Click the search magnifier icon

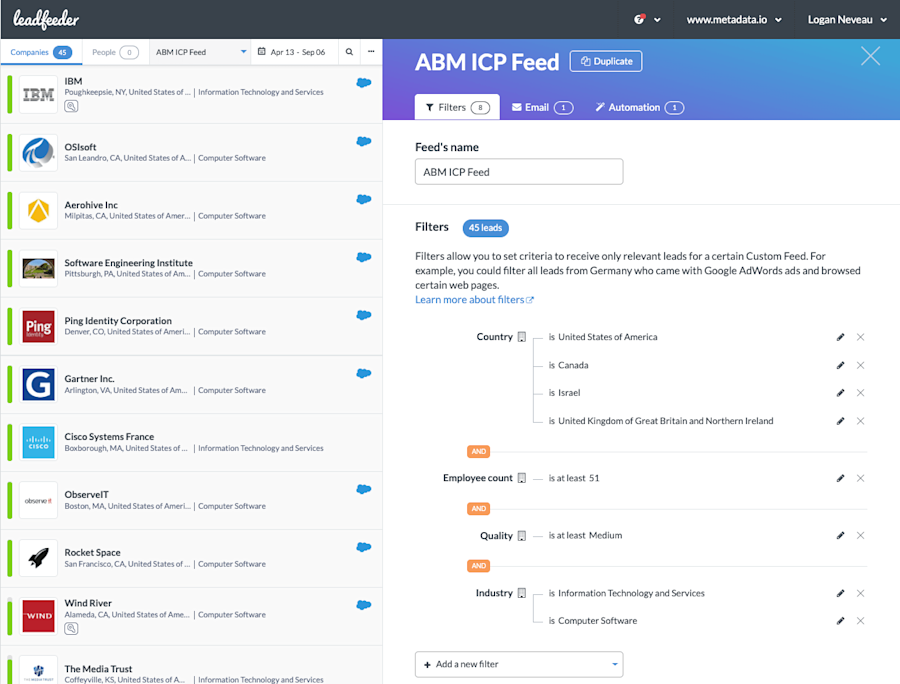coord(349,52)
